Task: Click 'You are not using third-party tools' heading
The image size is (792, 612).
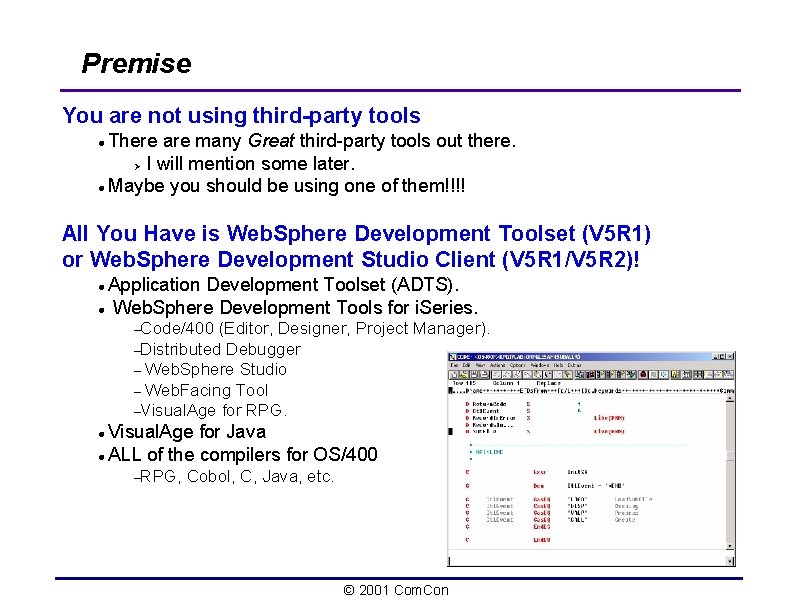Action: coord(241,116)
